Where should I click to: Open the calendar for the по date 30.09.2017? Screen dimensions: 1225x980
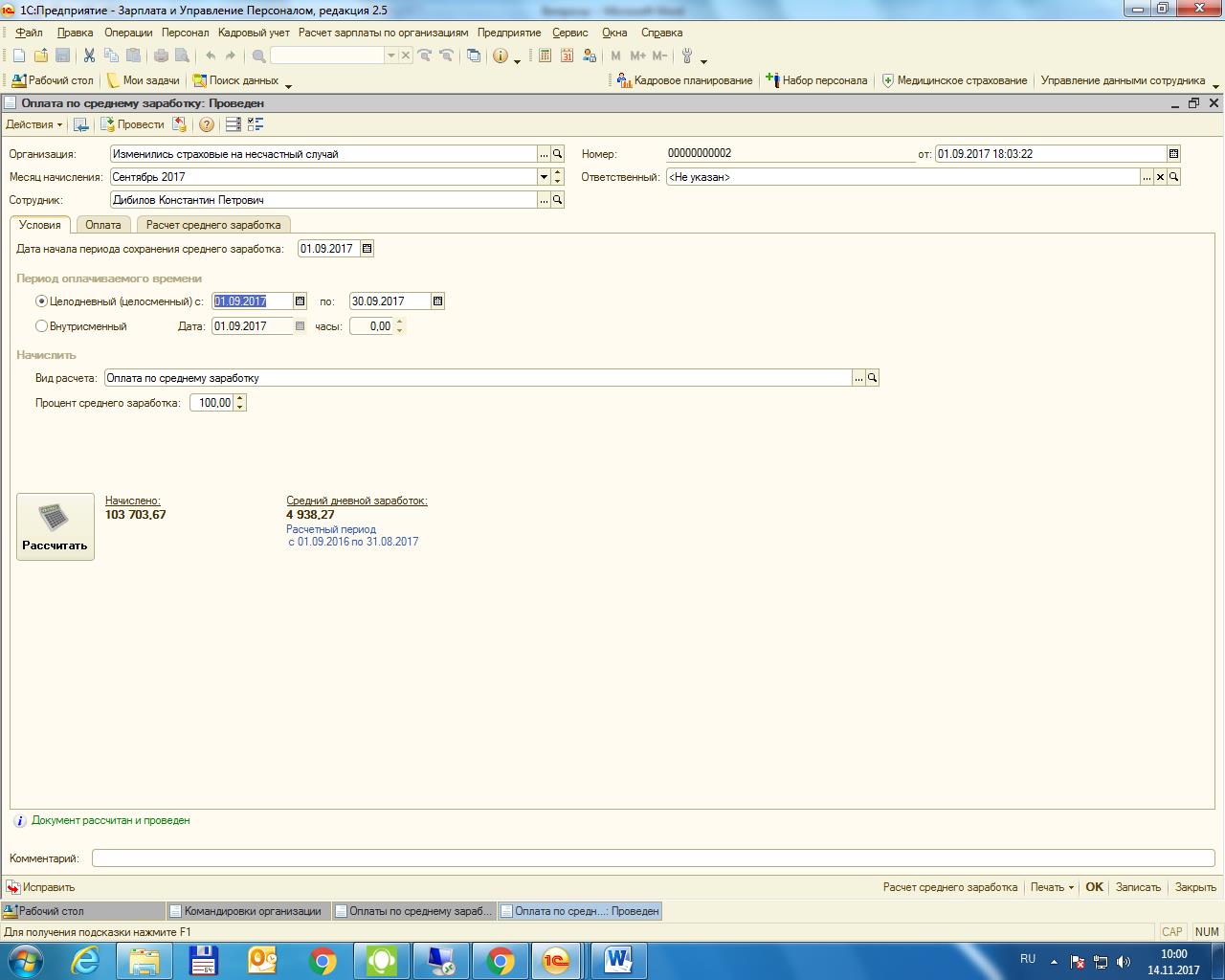point(437,301)
